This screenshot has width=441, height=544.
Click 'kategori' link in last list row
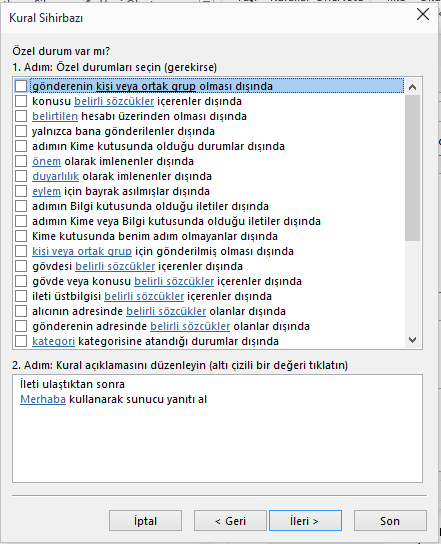pyautogui.click(x=53, y=341)
